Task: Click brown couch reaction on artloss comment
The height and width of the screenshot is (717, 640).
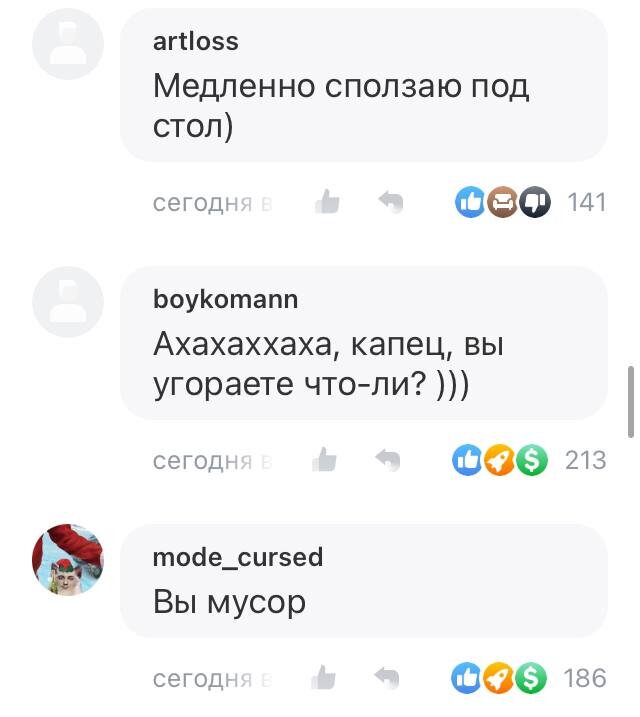Action: click(x=502, y=202)
